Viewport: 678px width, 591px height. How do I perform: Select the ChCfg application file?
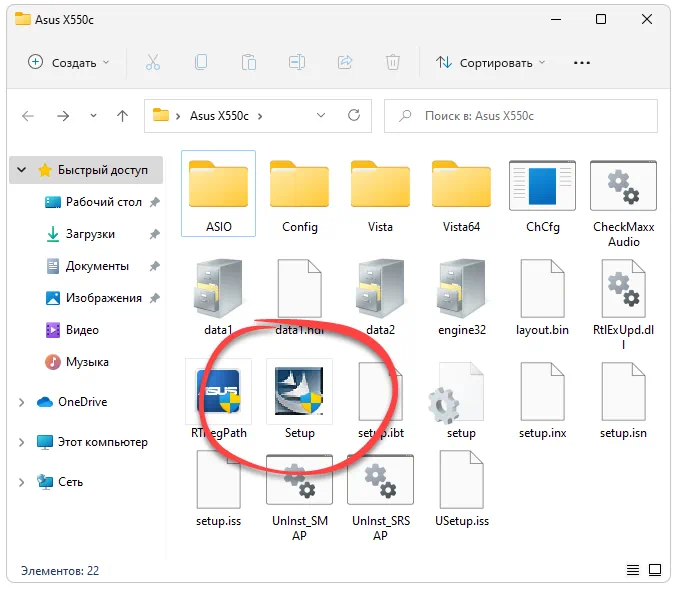pyautogui.click(x=542, y=197)
